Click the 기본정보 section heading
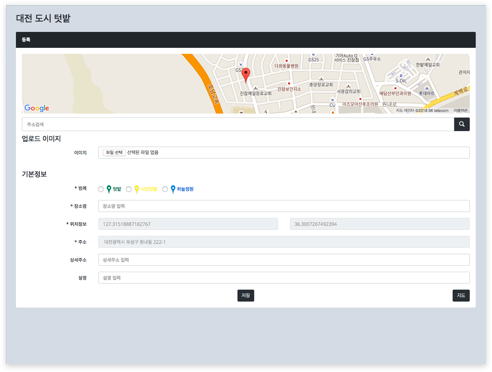492x372 pixels. point(34,174)
